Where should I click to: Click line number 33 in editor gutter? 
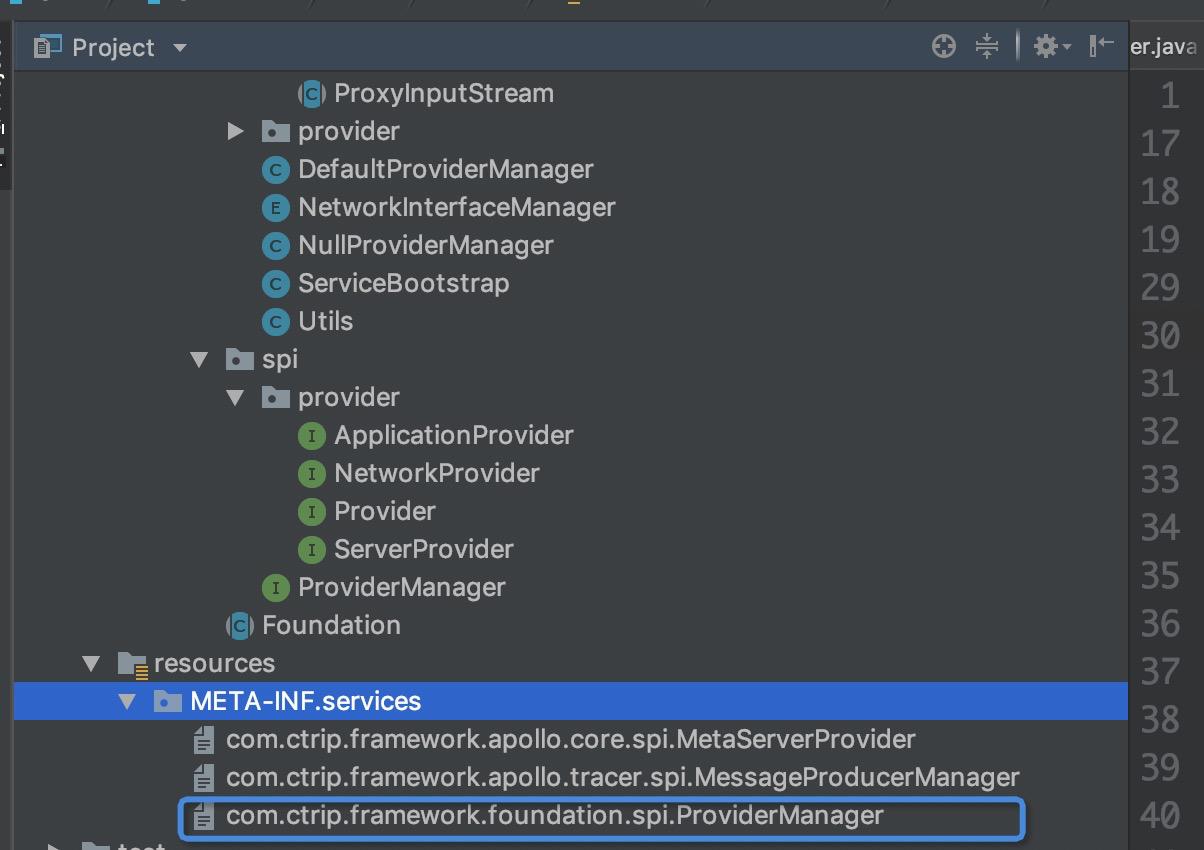[x=1160, y=480]
